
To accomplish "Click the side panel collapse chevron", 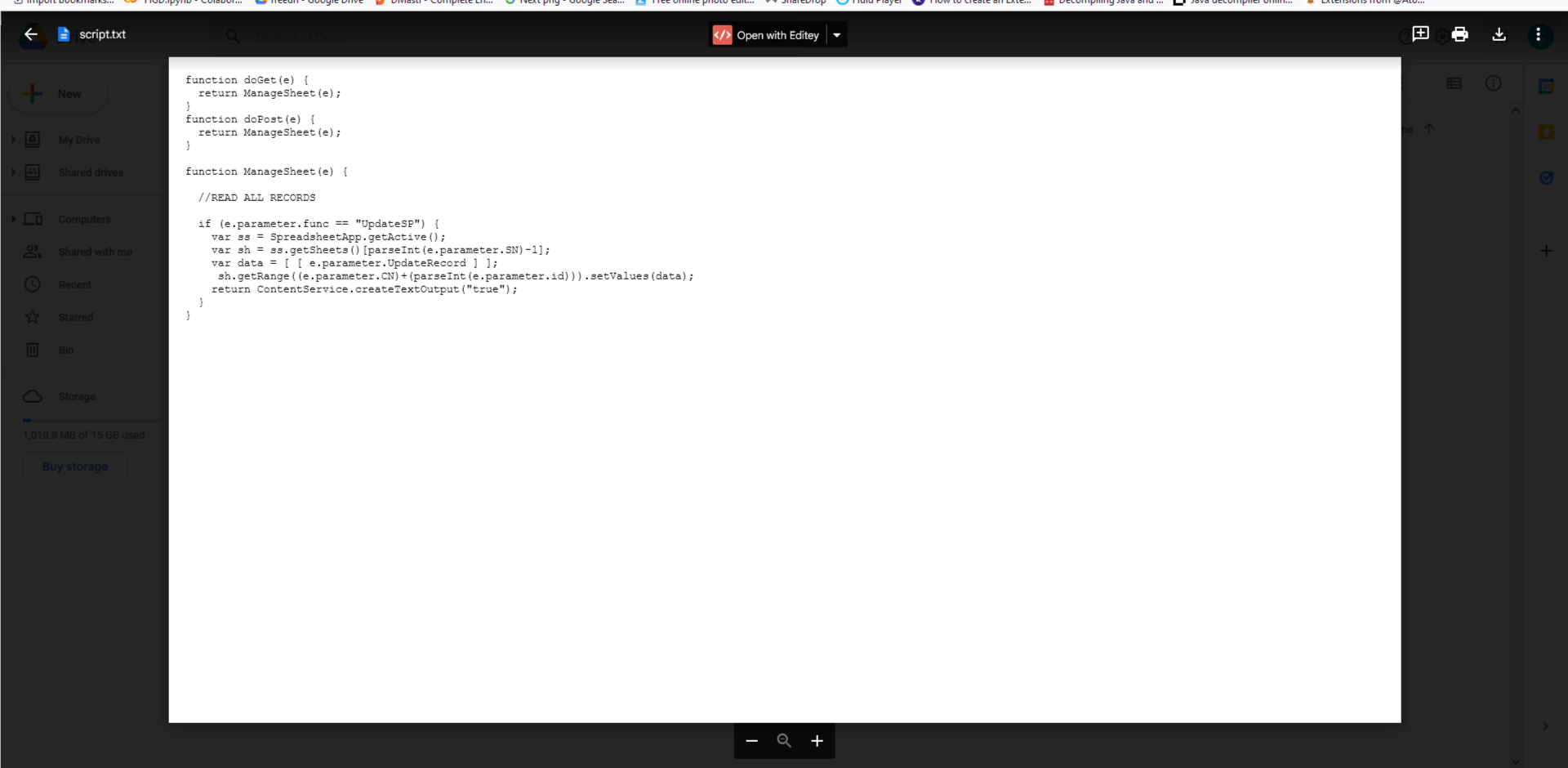I will tap(1545, 726).
